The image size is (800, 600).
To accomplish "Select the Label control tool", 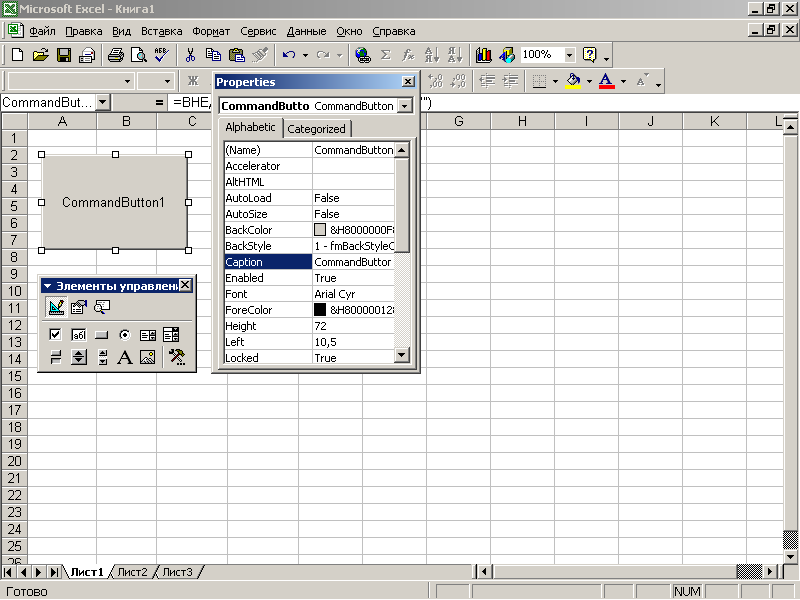I will pyautogui.click(x=124, y=357).
